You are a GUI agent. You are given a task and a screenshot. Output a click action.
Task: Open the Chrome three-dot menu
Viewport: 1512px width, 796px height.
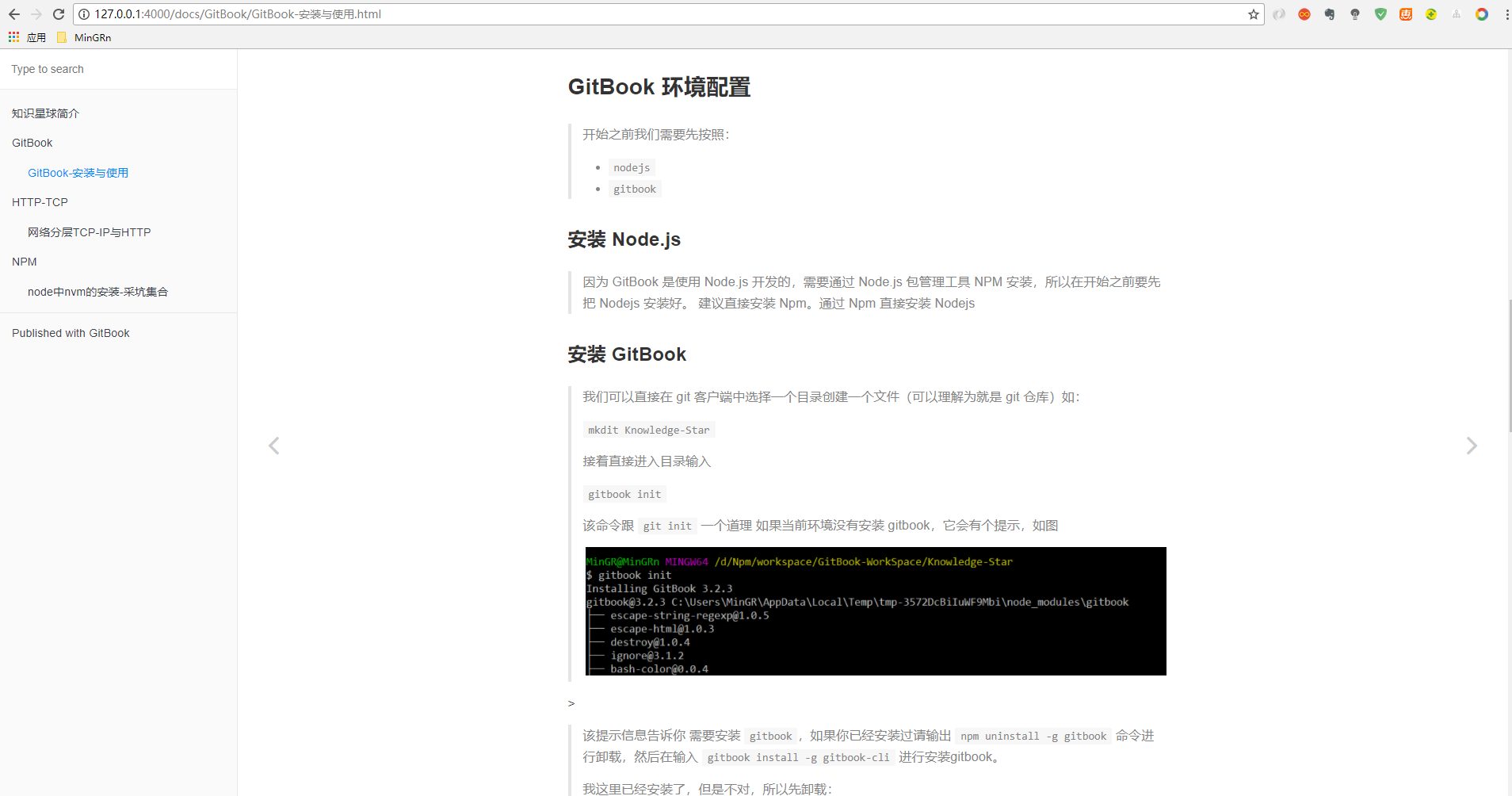pyautogui.click(x=1506, y=14)
